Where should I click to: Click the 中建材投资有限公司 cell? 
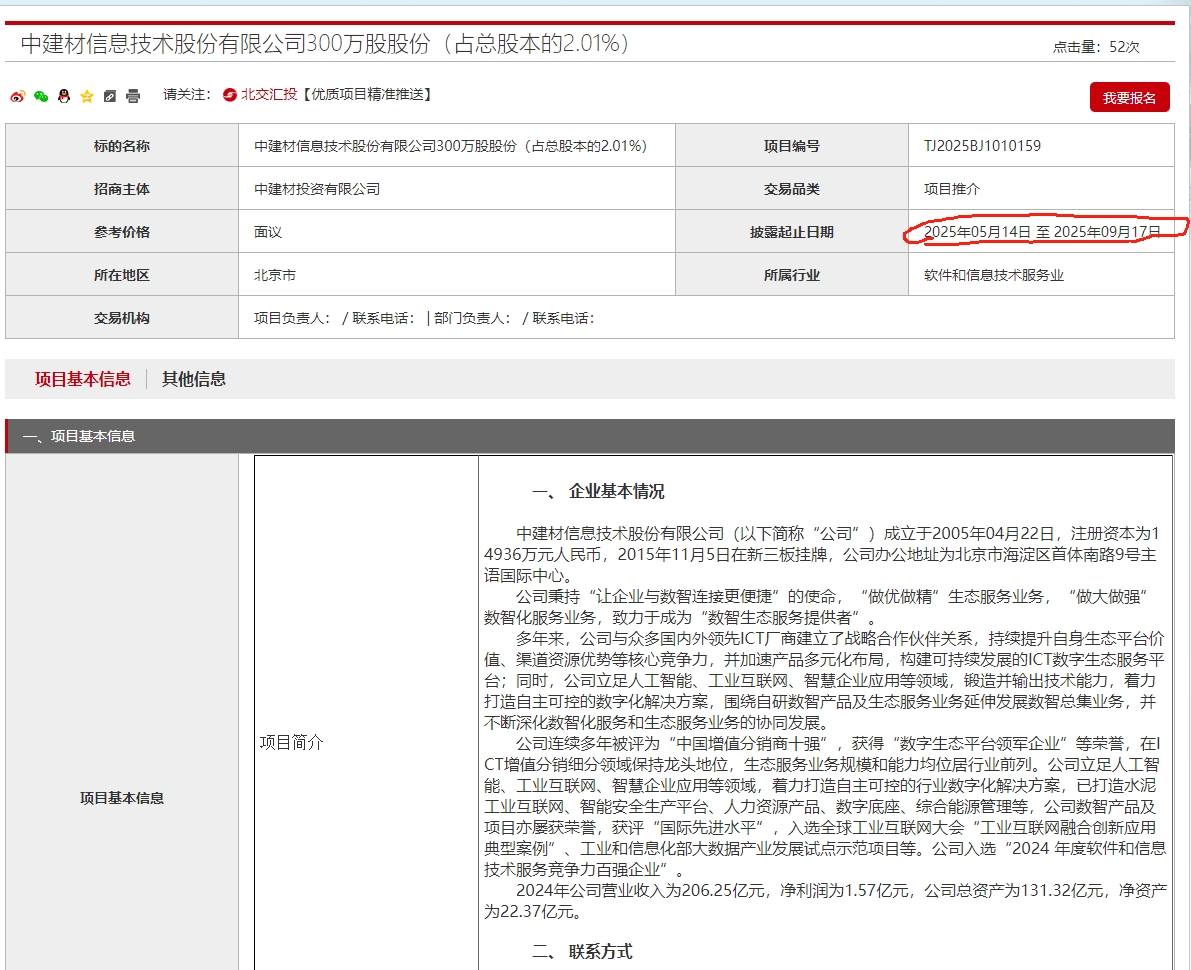pyautogui.click(x=456, y=188)
